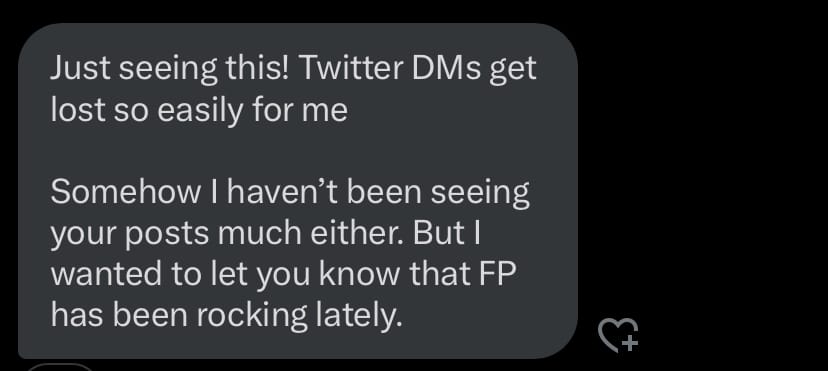The width and height of the screenshot is (828, 371).
Task: Select the line 'lost so easily for me'
Action: pos(199,110)
